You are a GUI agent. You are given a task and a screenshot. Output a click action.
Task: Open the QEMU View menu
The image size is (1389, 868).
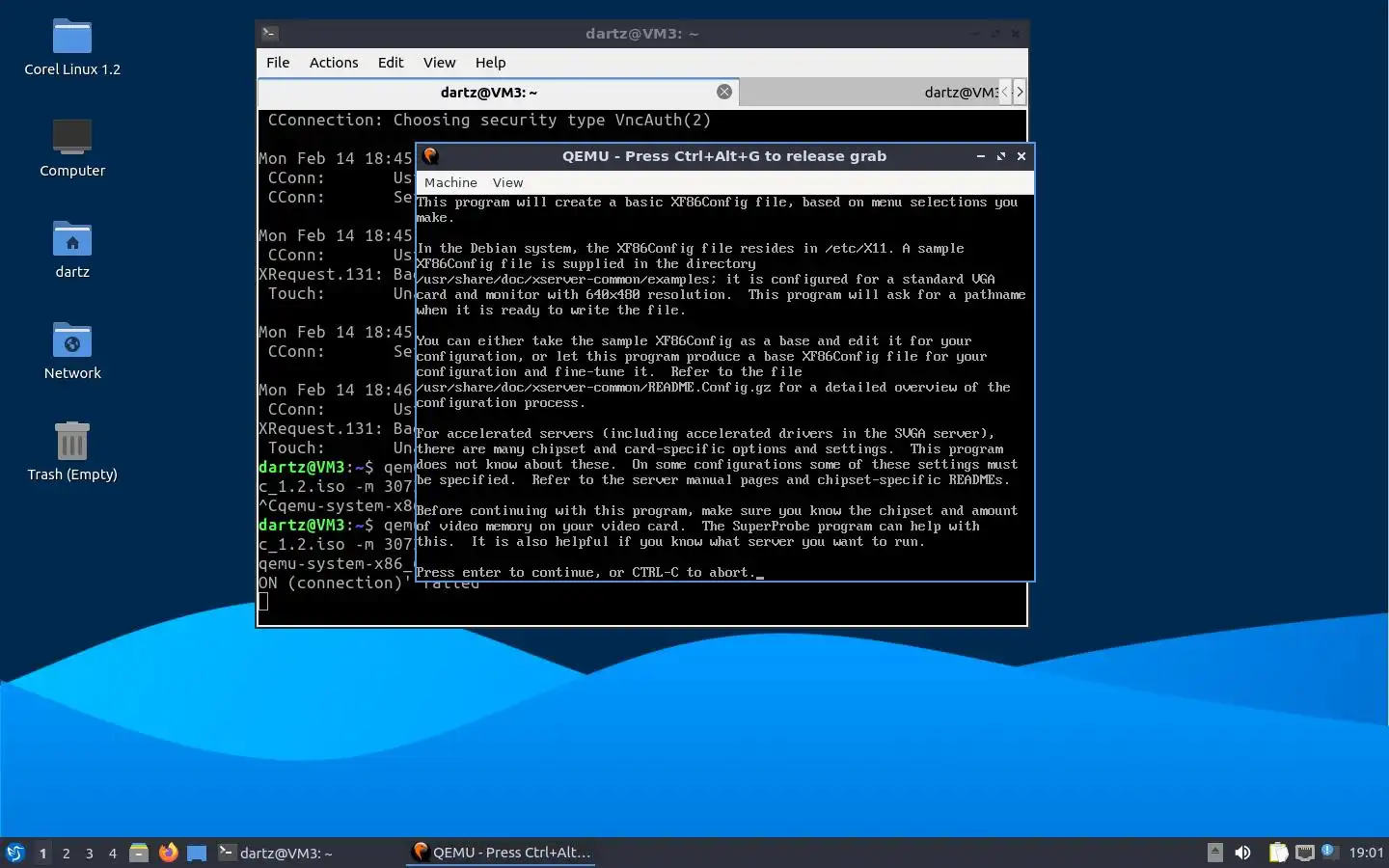pos(507,182)
